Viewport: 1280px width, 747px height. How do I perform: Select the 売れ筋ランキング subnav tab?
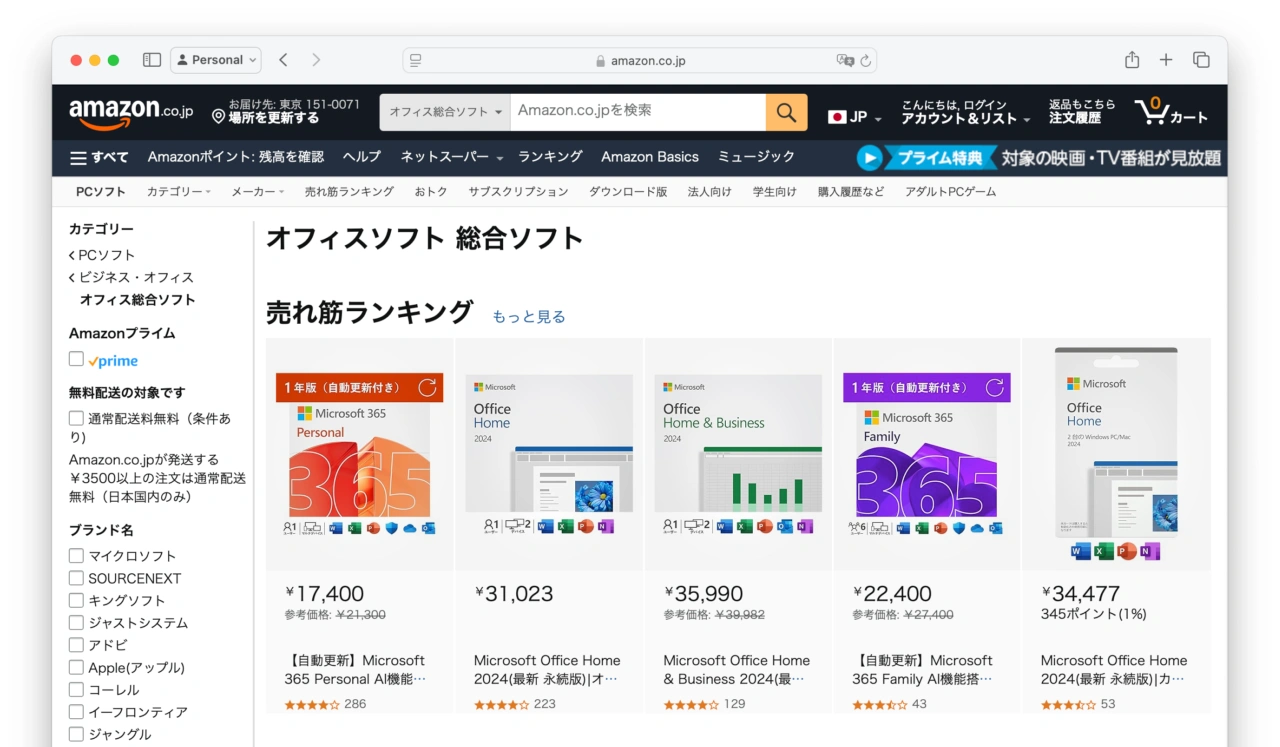point(349,192)
